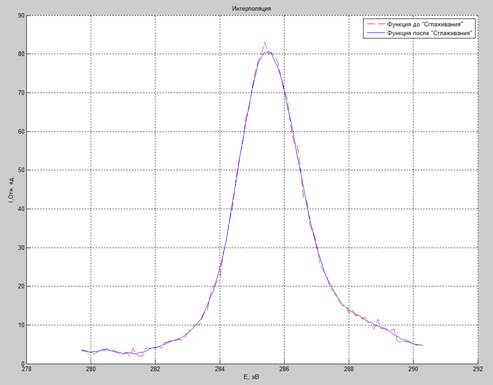Click y-axis tick label 10
The height and width of the screenshot is (385, 493).
(21, 325)
